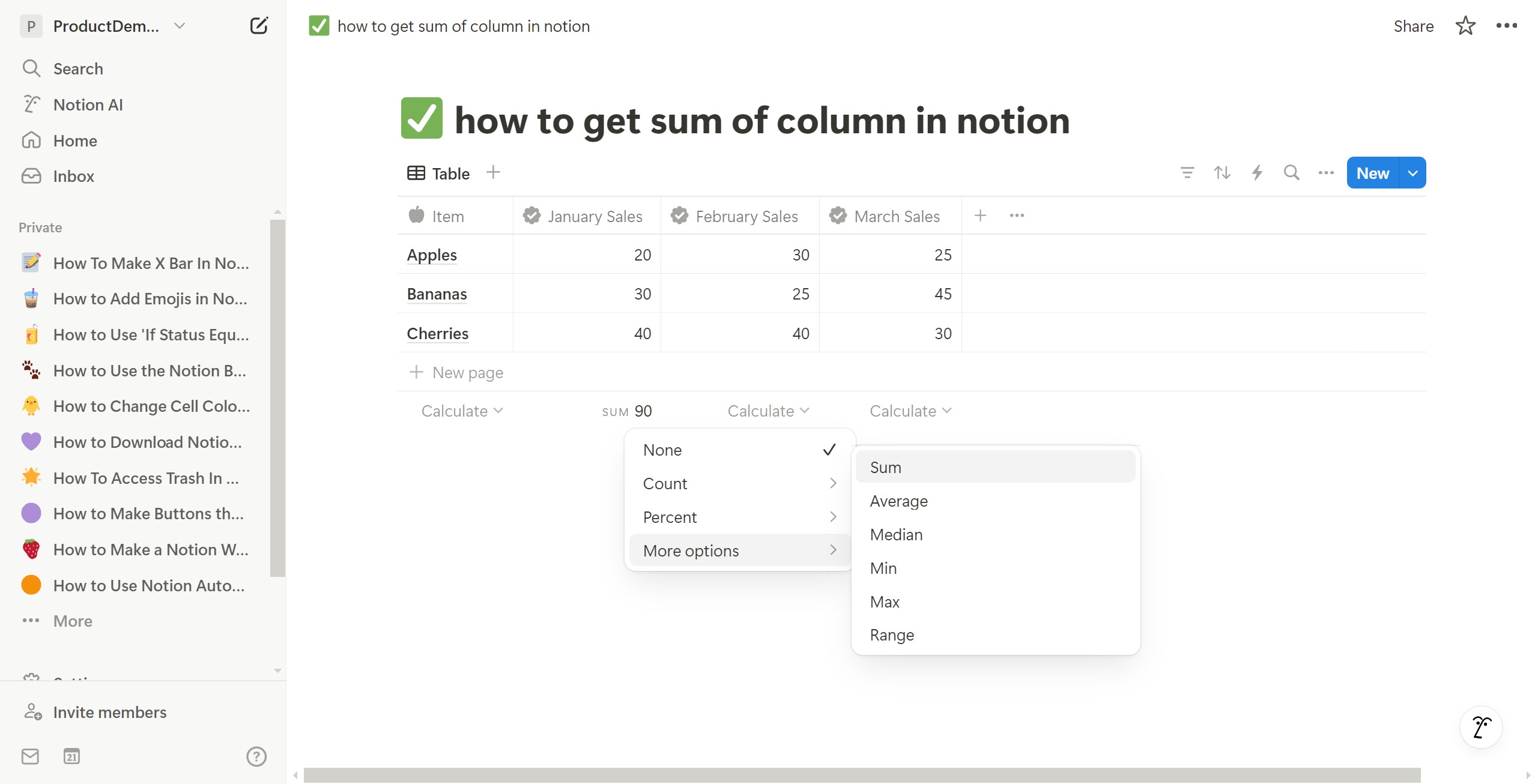Image resolution: width=1538 pixels, height=784 pixels.
Task: Click the page title heading
Action: tap(762, 120)
